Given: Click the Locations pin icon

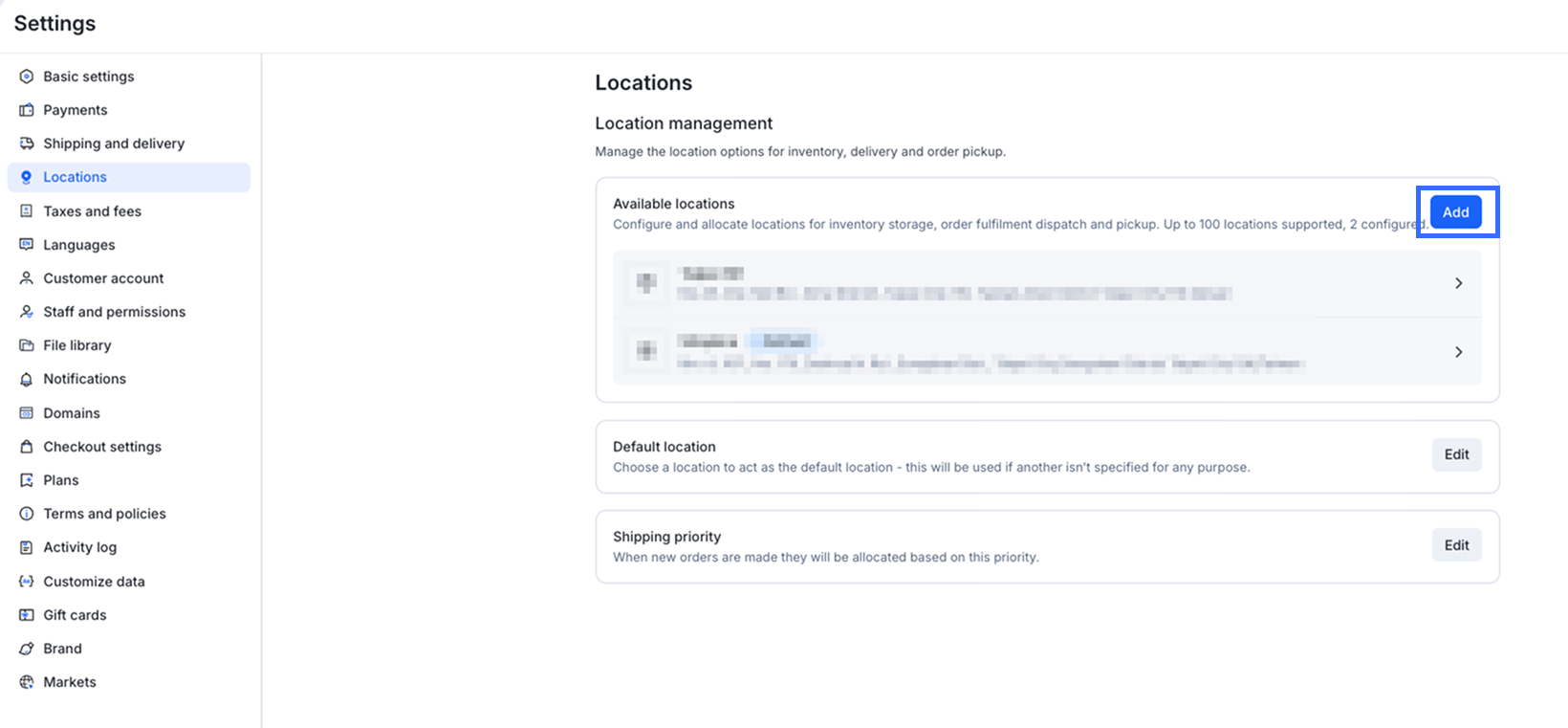Looking at the screenshot, I should tap(27, 177).
